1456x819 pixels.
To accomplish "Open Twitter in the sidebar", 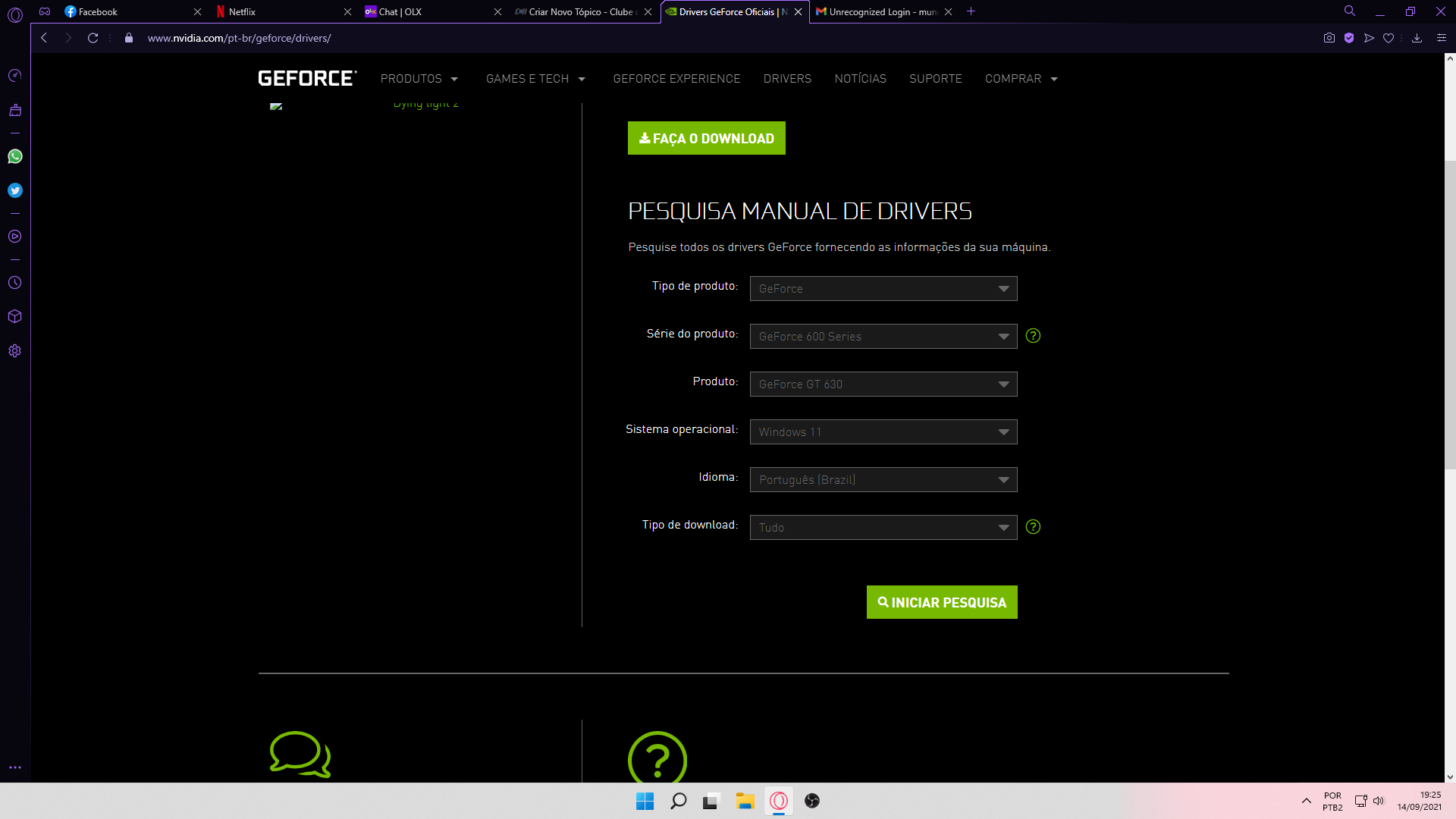I will 15,190.
